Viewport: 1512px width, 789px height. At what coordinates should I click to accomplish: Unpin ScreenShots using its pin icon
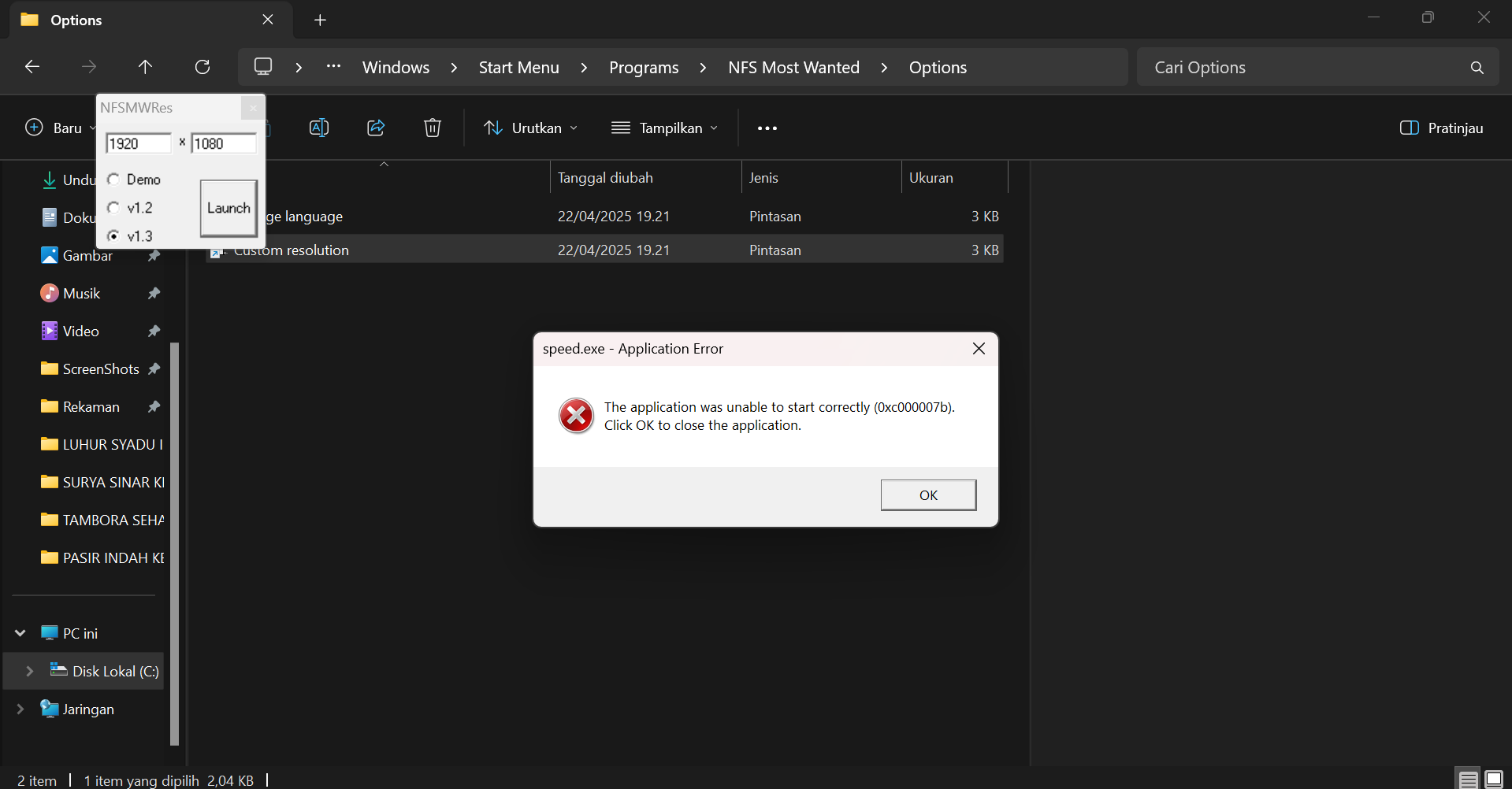tap(154, 369)
